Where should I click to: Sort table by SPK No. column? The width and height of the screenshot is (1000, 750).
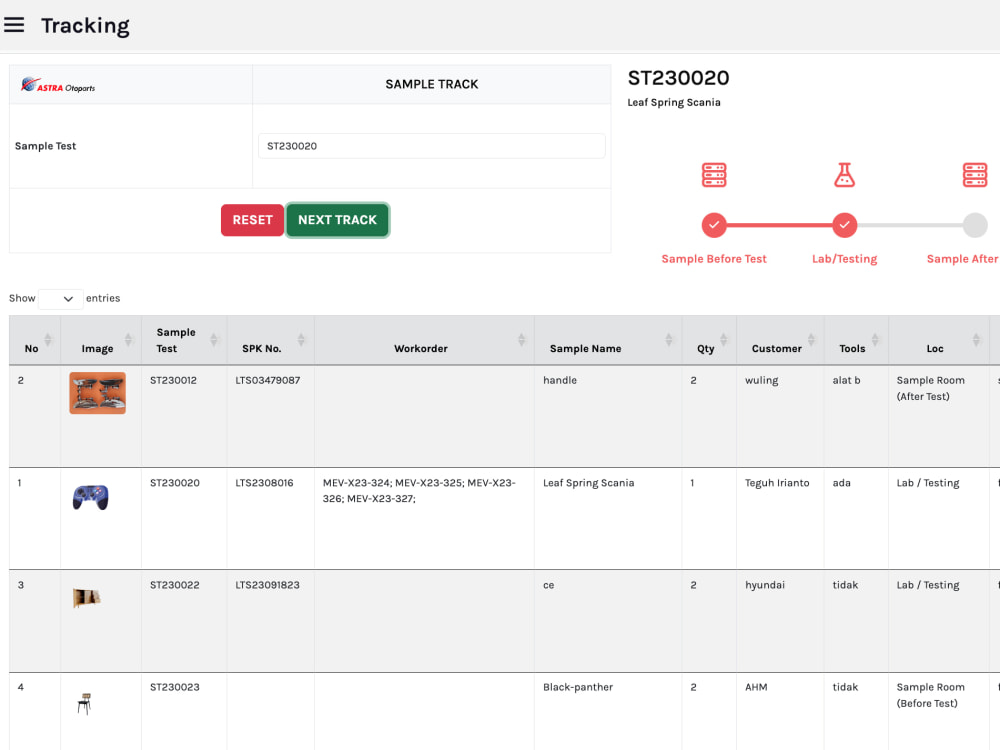point(301,340)
